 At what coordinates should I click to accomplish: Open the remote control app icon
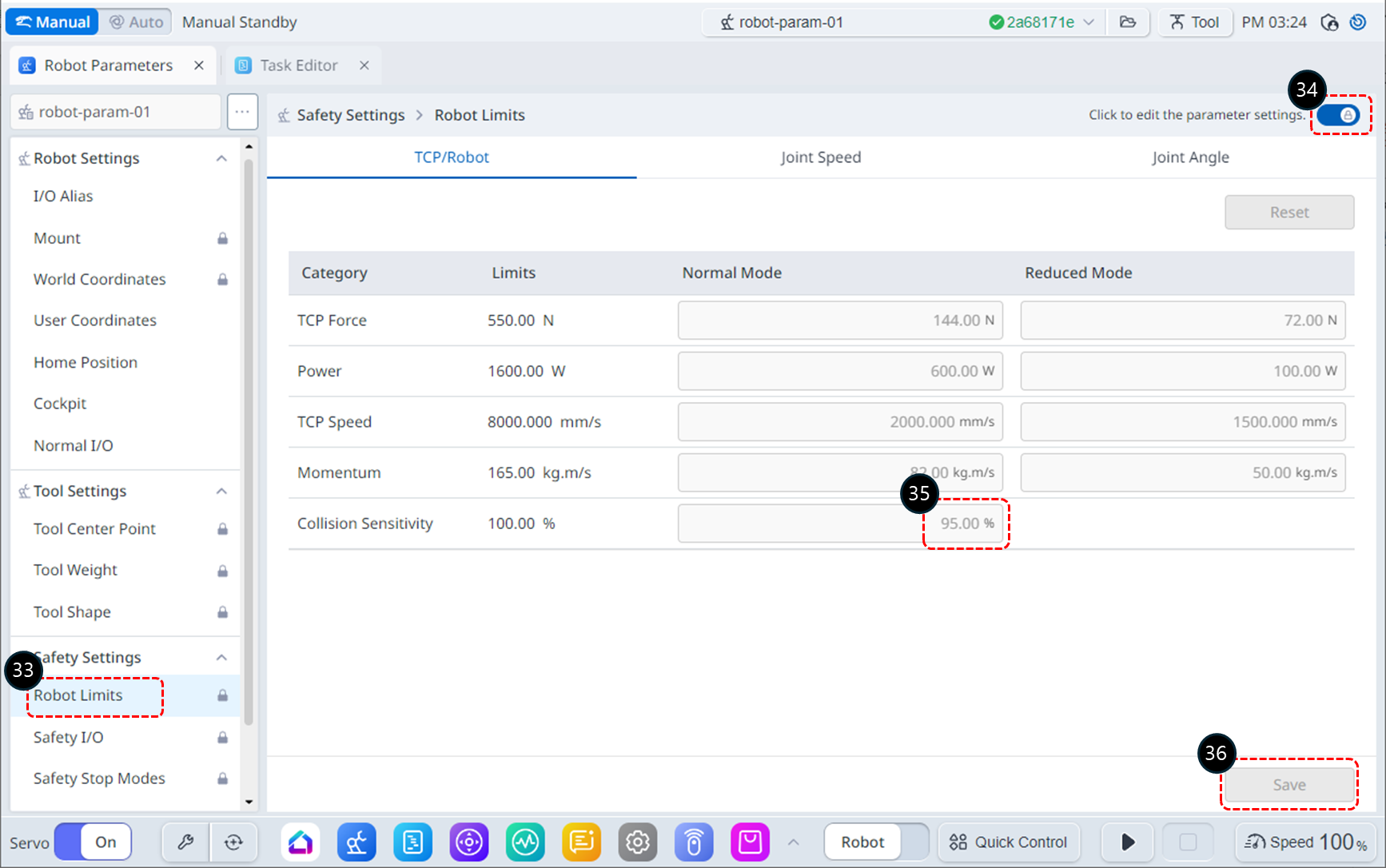point(694,842)
